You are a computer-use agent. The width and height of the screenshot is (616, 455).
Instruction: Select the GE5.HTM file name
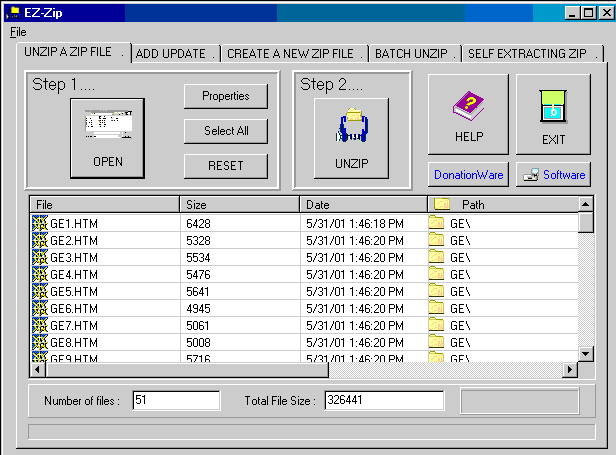(x=74, y=292)
